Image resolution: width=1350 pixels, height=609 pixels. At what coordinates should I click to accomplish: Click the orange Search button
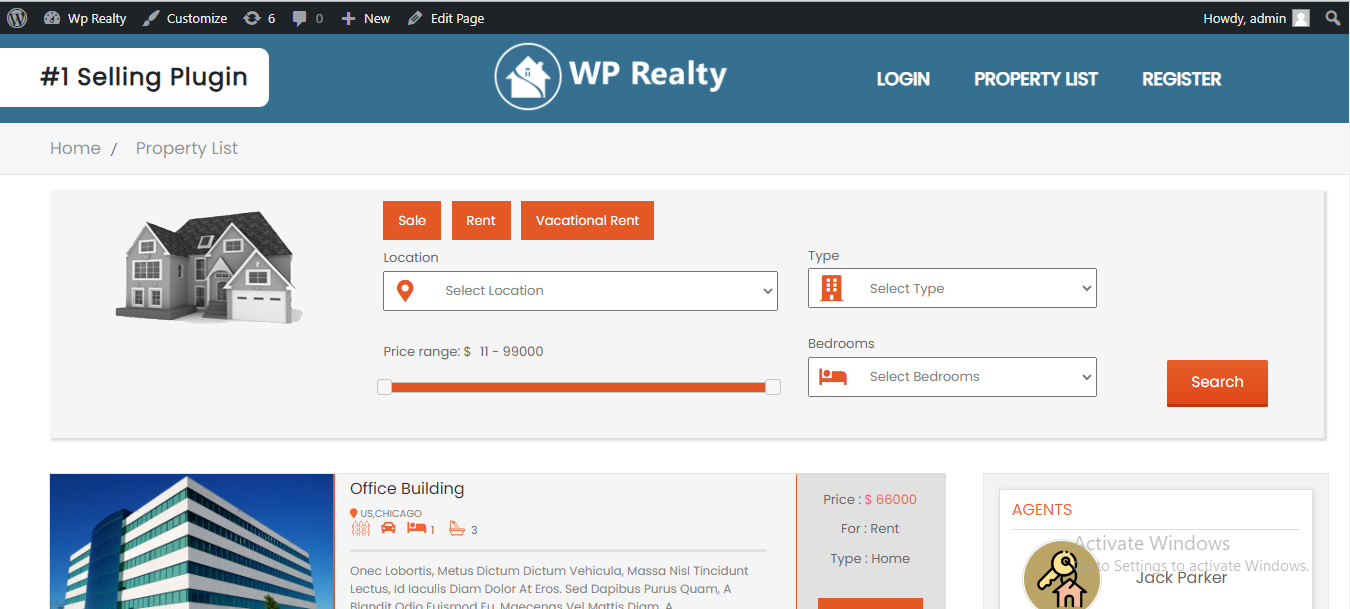coord(1217,383)
